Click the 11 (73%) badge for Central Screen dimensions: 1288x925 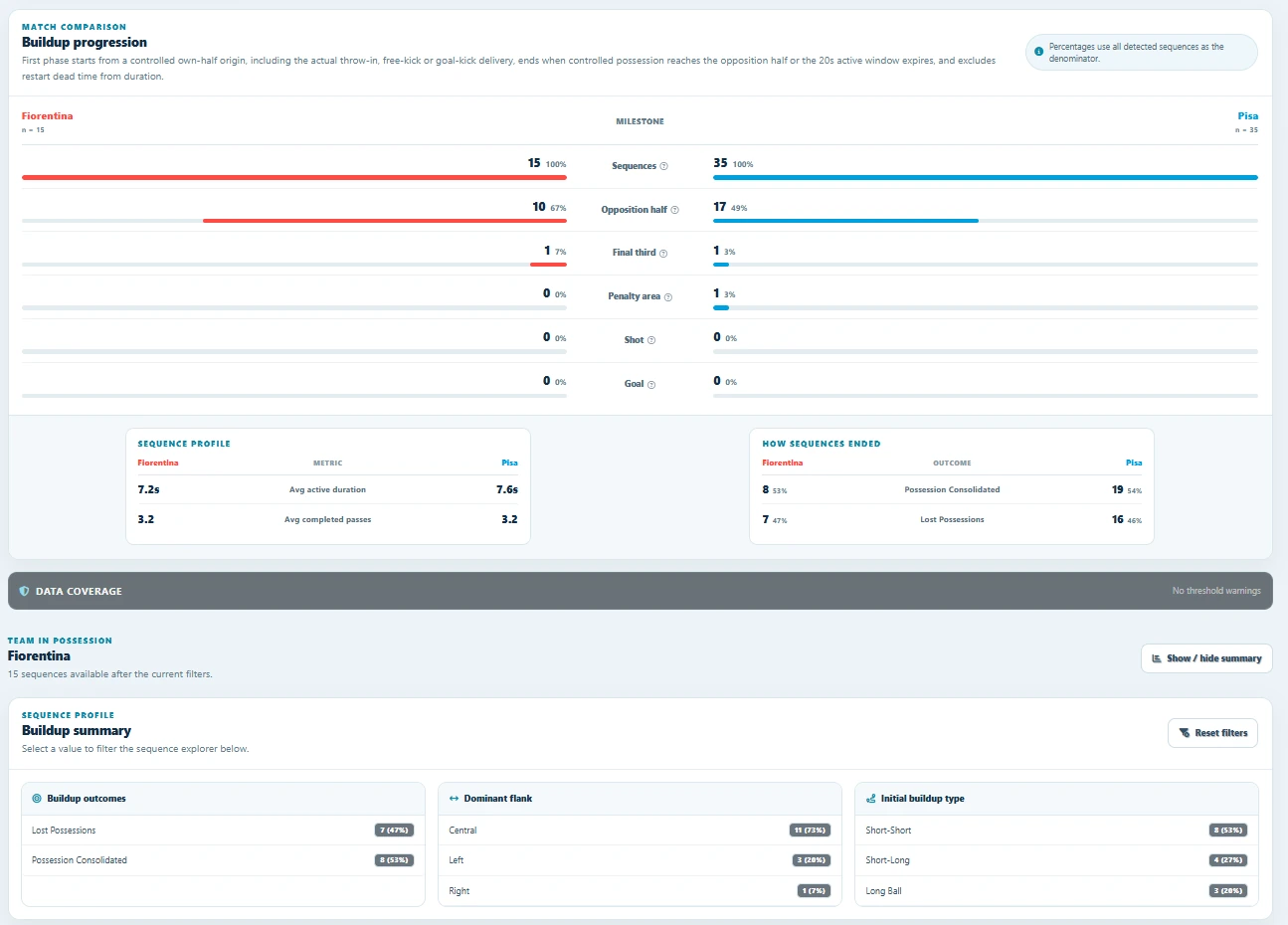point(811,831)
